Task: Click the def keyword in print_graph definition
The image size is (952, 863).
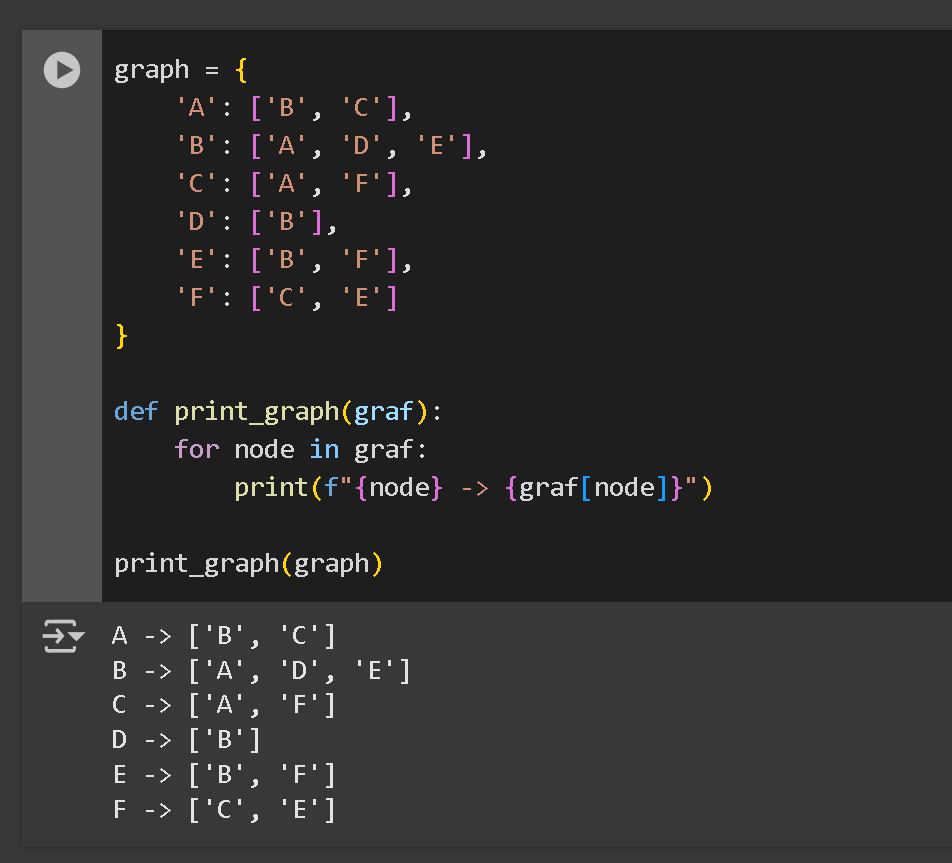Action: 135,411
